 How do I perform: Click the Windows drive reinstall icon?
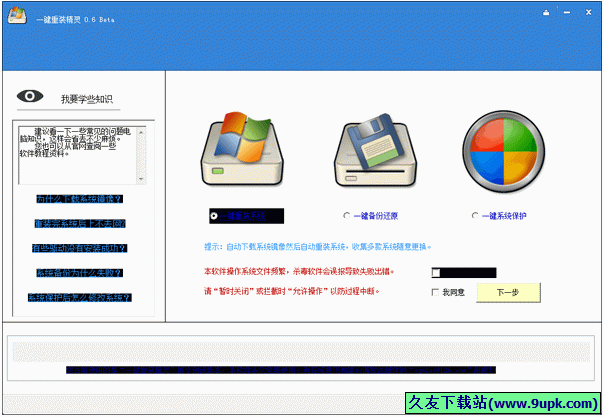[x=242, y=149]
